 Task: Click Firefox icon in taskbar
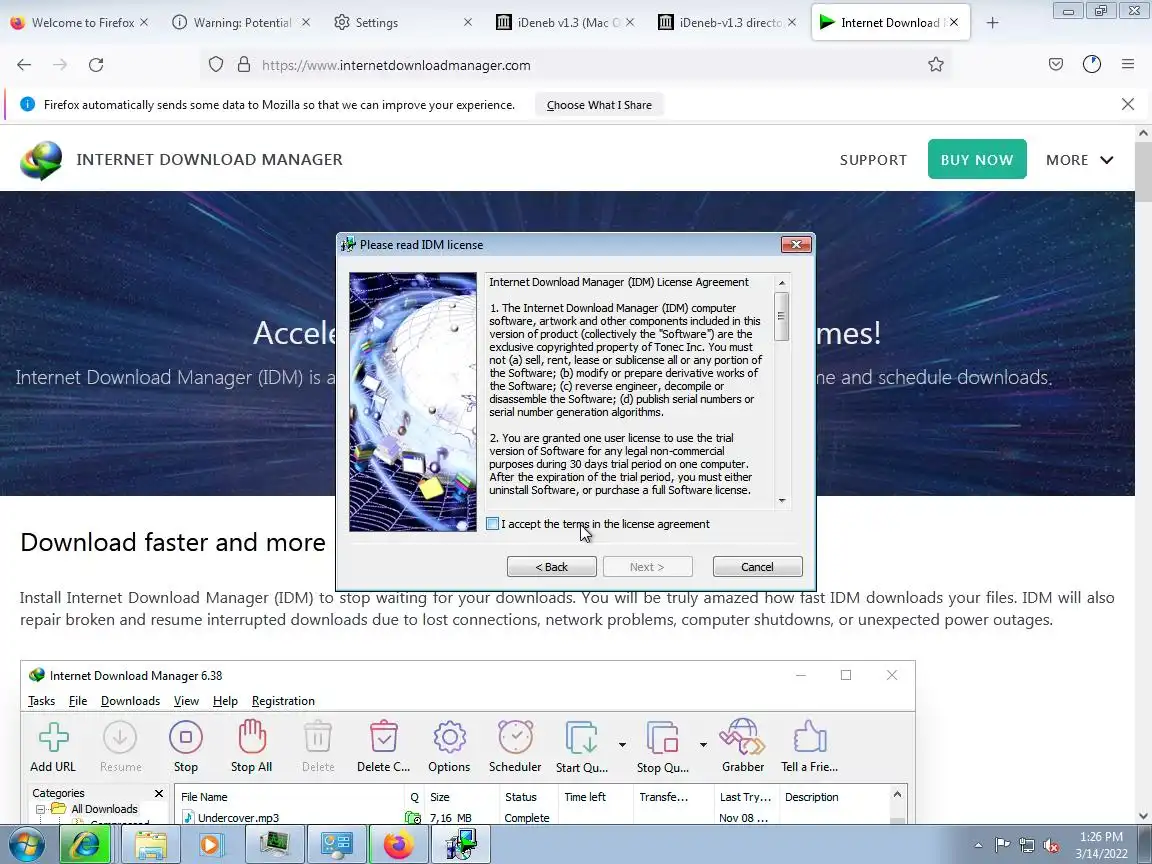click(x=398, y=845)
